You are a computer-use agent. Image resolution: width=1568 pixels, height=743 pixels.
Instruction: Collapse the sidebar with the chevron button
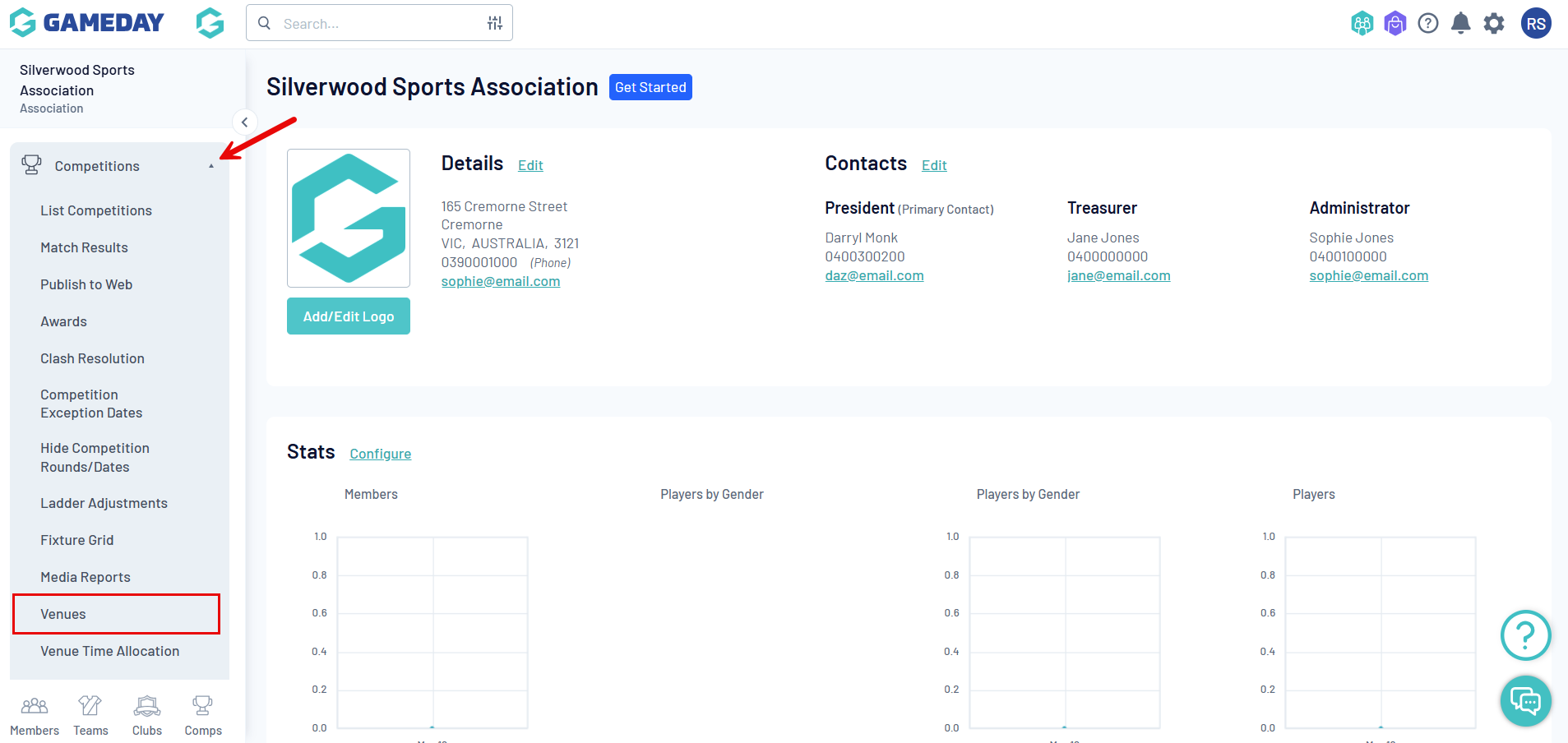click(244, 122)
